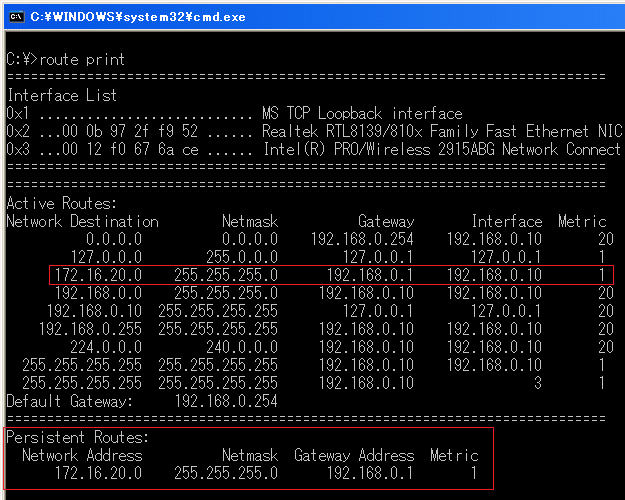Click persistent route address 172.16.20.0
625x500 pixels.
pyautogui.click(x=98, y=473)
